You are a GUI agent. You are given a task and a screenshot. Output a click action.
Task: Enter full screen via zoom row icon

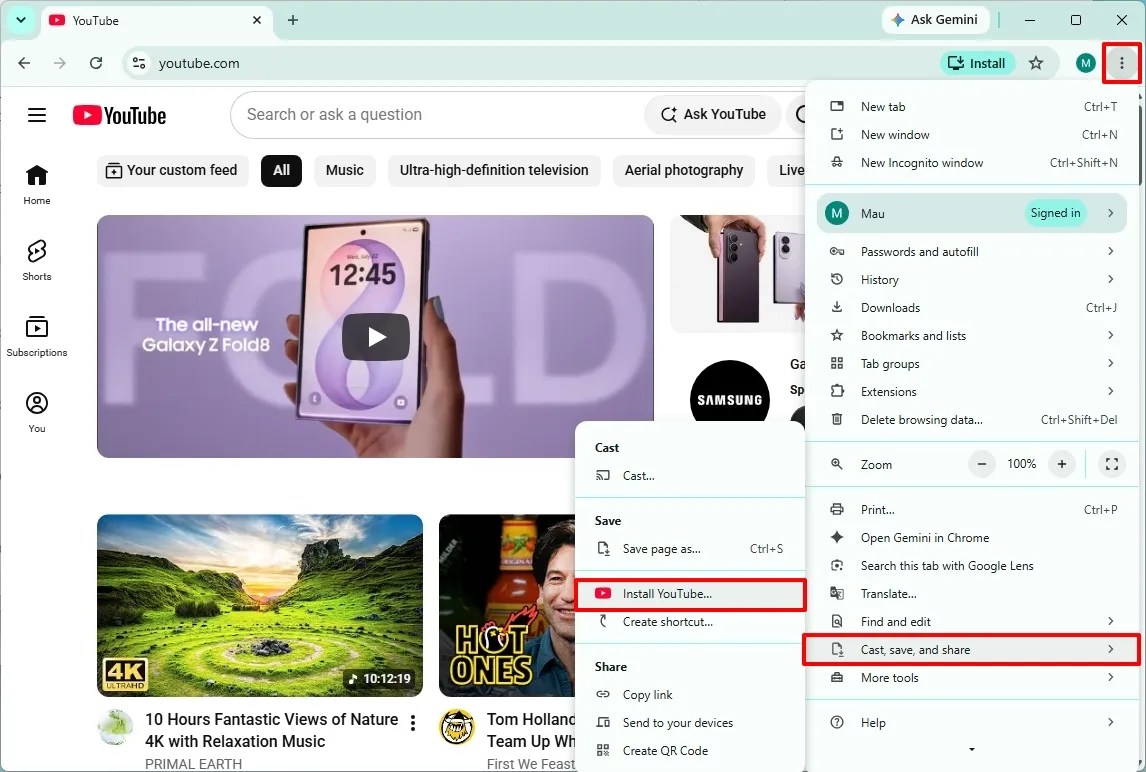pyautogui.click(x=1112, y=464)
